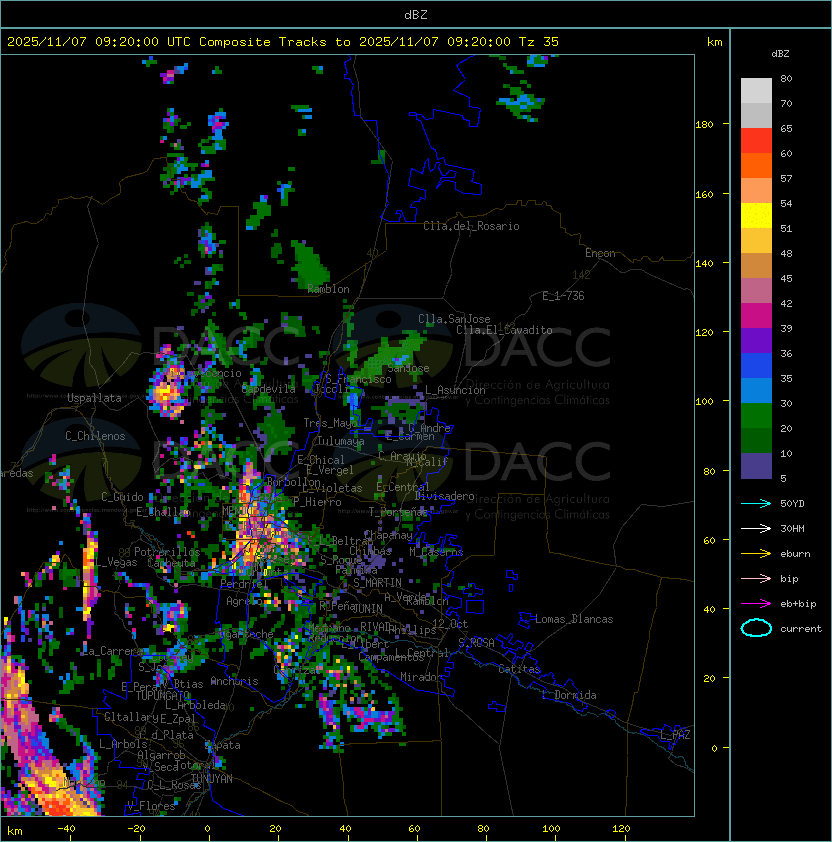Viewport: 832px width, 842px height.
Task: Click the V_Flores map label
Action: 151,805
